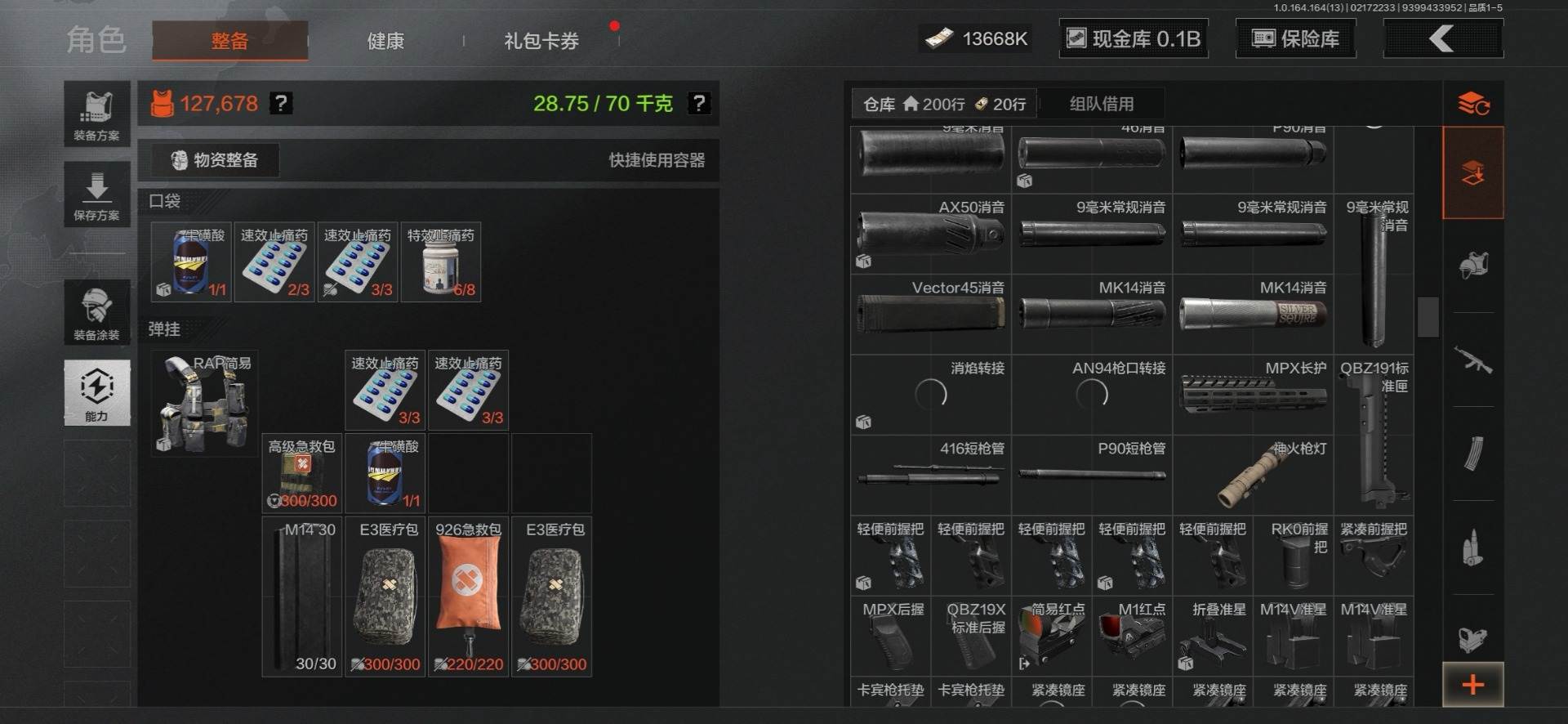Open the 现金库 cash vault button
The image size is (1568, 724).
click(1134, 38)
